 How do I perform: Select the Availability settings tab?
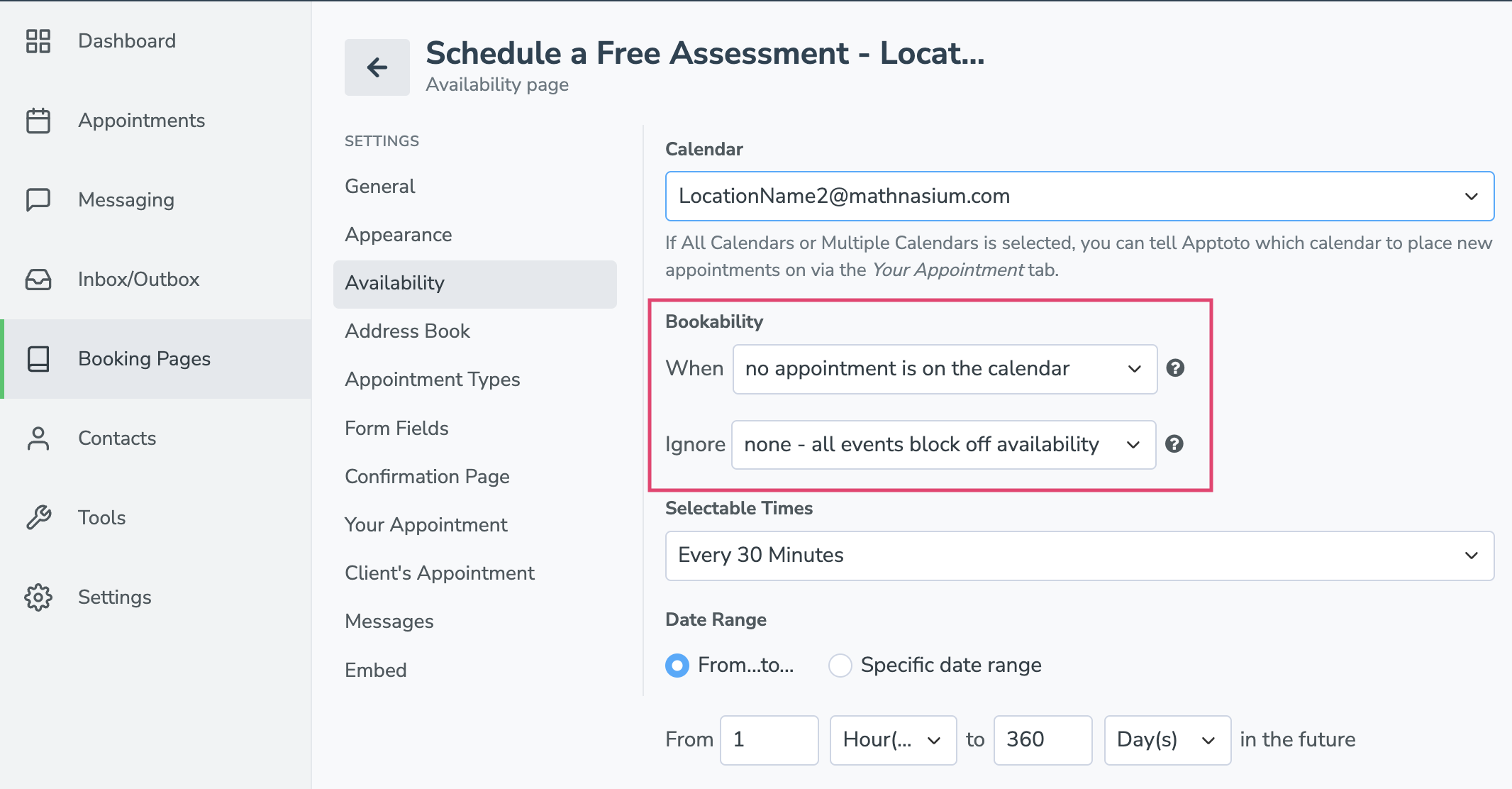coord(475,284)
